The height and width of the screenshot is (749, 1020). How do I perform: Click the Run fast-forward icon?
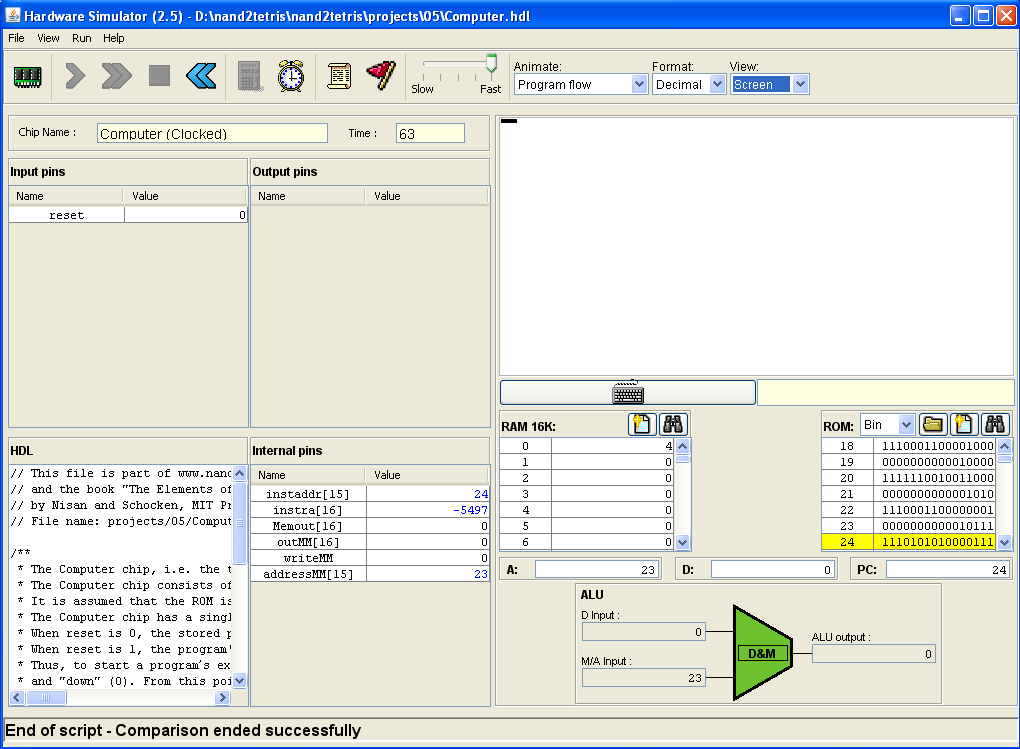(x=116, y=76)
